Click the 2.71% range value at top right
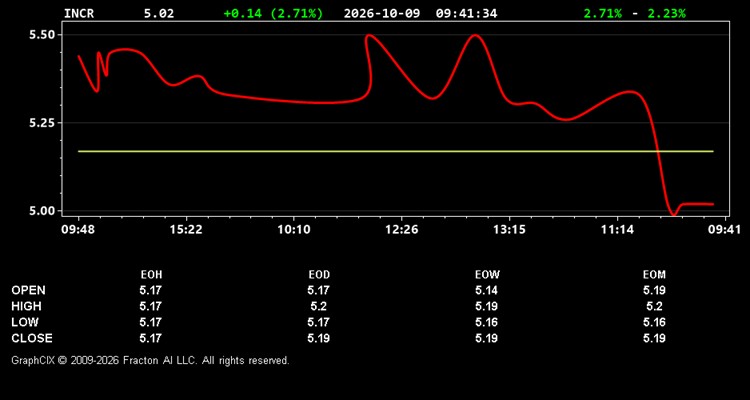This screenshot has width=750, height=400. [x=603, y=13]
